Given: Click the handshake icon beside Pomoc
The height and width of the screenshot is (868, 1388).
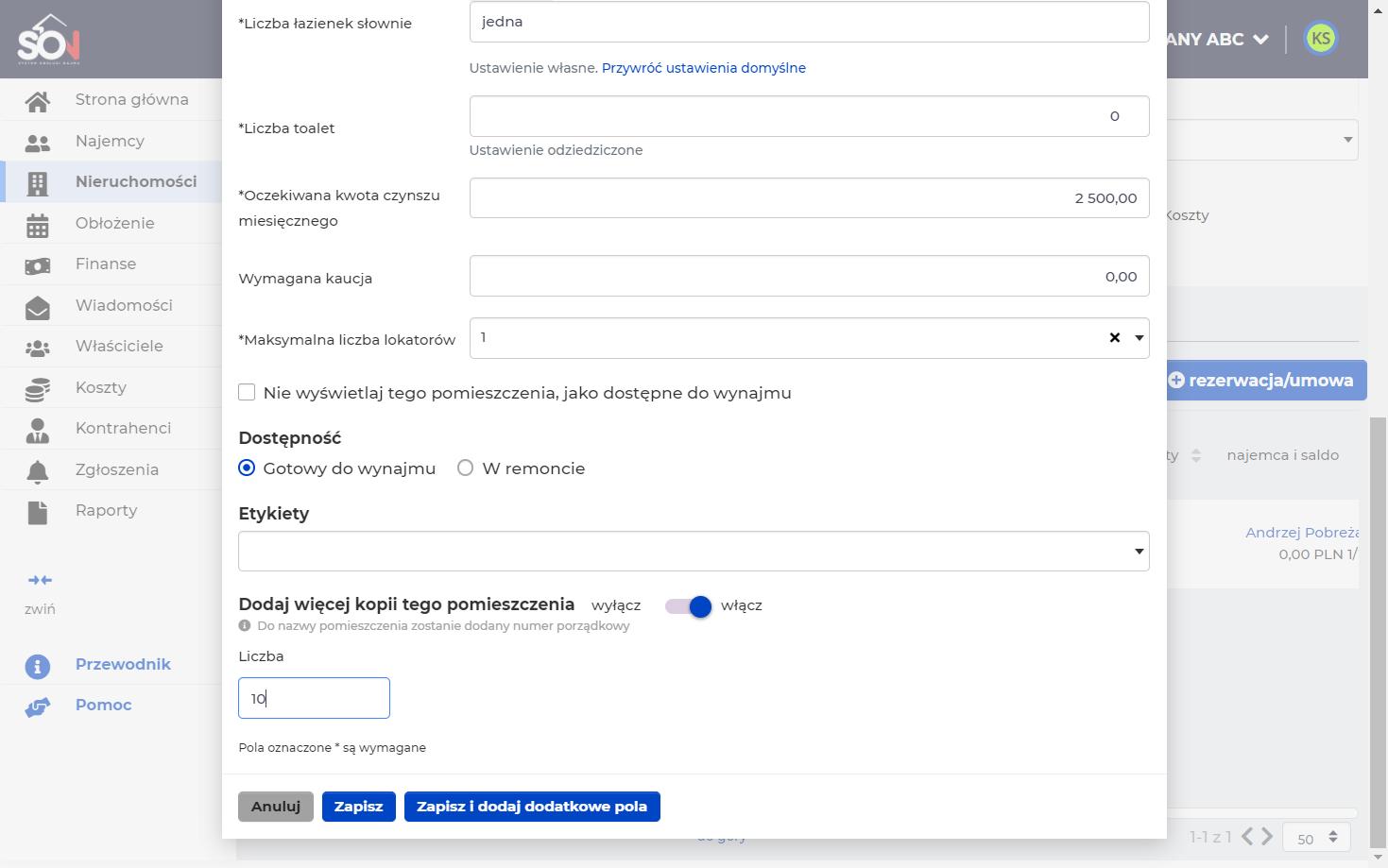Looking at the screenshot, I should (37, 707).
